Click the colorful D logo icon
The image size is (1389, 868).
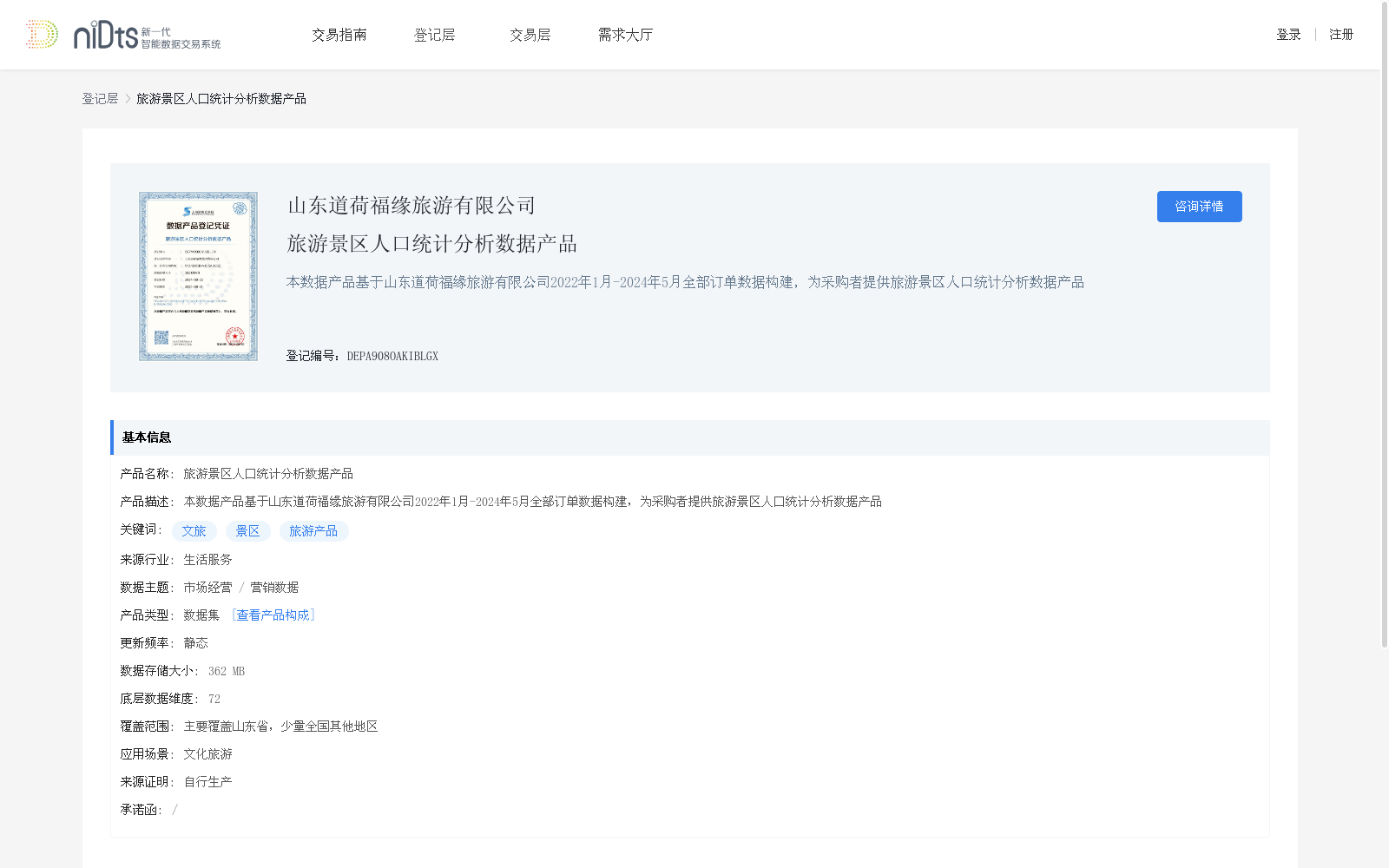[x=42, y=35]
